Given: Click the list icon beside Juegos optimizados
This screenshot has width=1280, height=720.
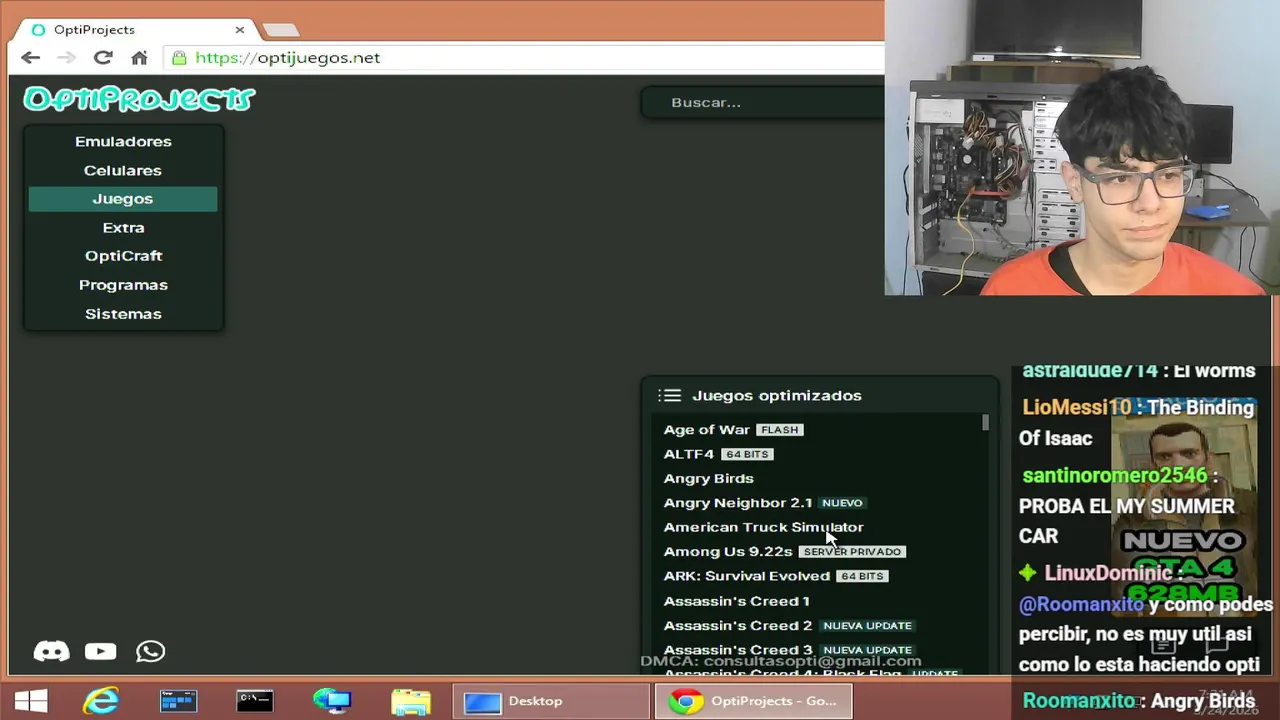Looking at the screenshot, I should [x=670, y=396].
